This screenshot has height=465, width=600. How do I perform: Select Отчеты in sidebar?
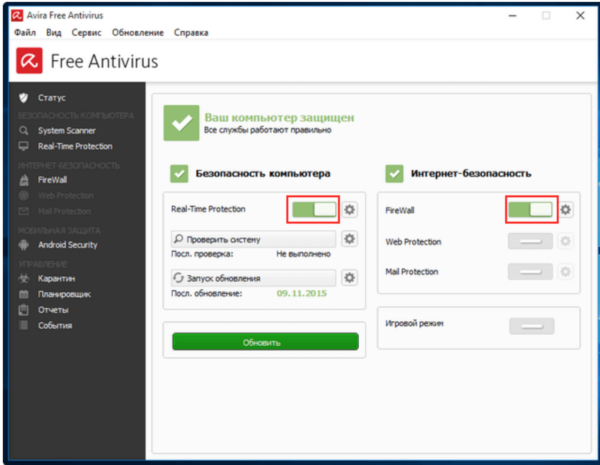[x=53, y=310]
